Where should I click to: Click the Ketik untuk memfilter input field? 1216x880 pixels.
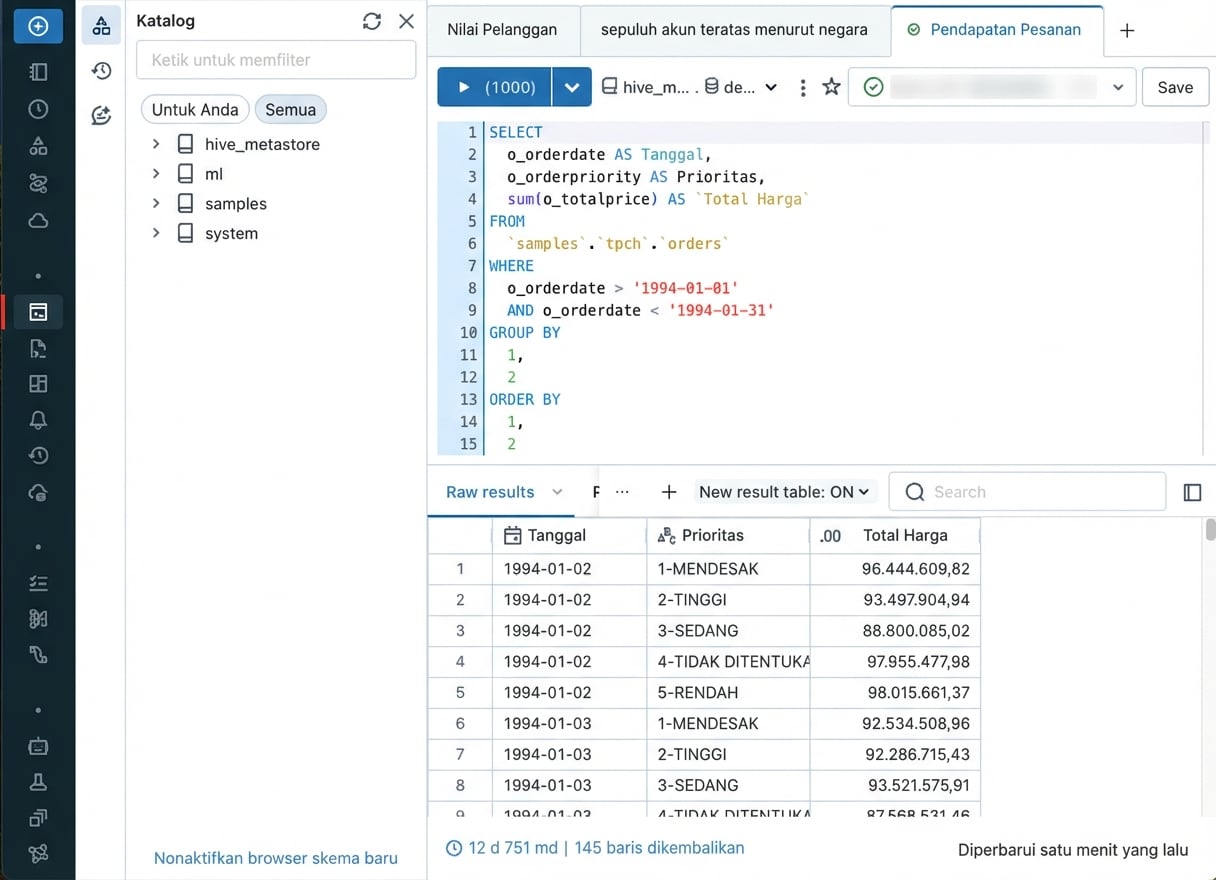(x=276, y=60)
